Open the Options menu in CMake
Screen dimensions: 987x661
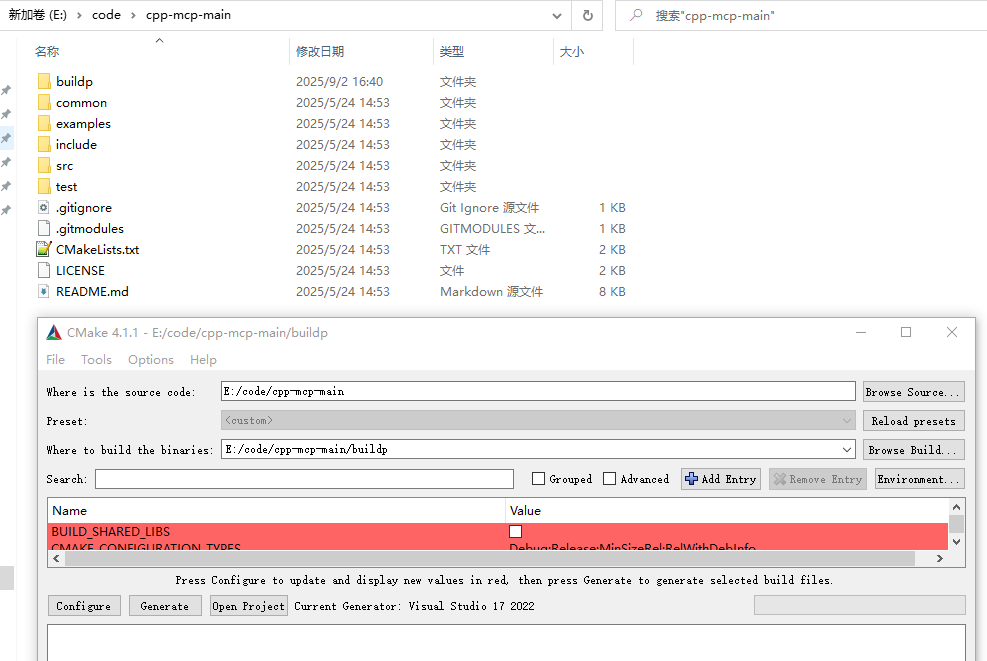[150, 359]
